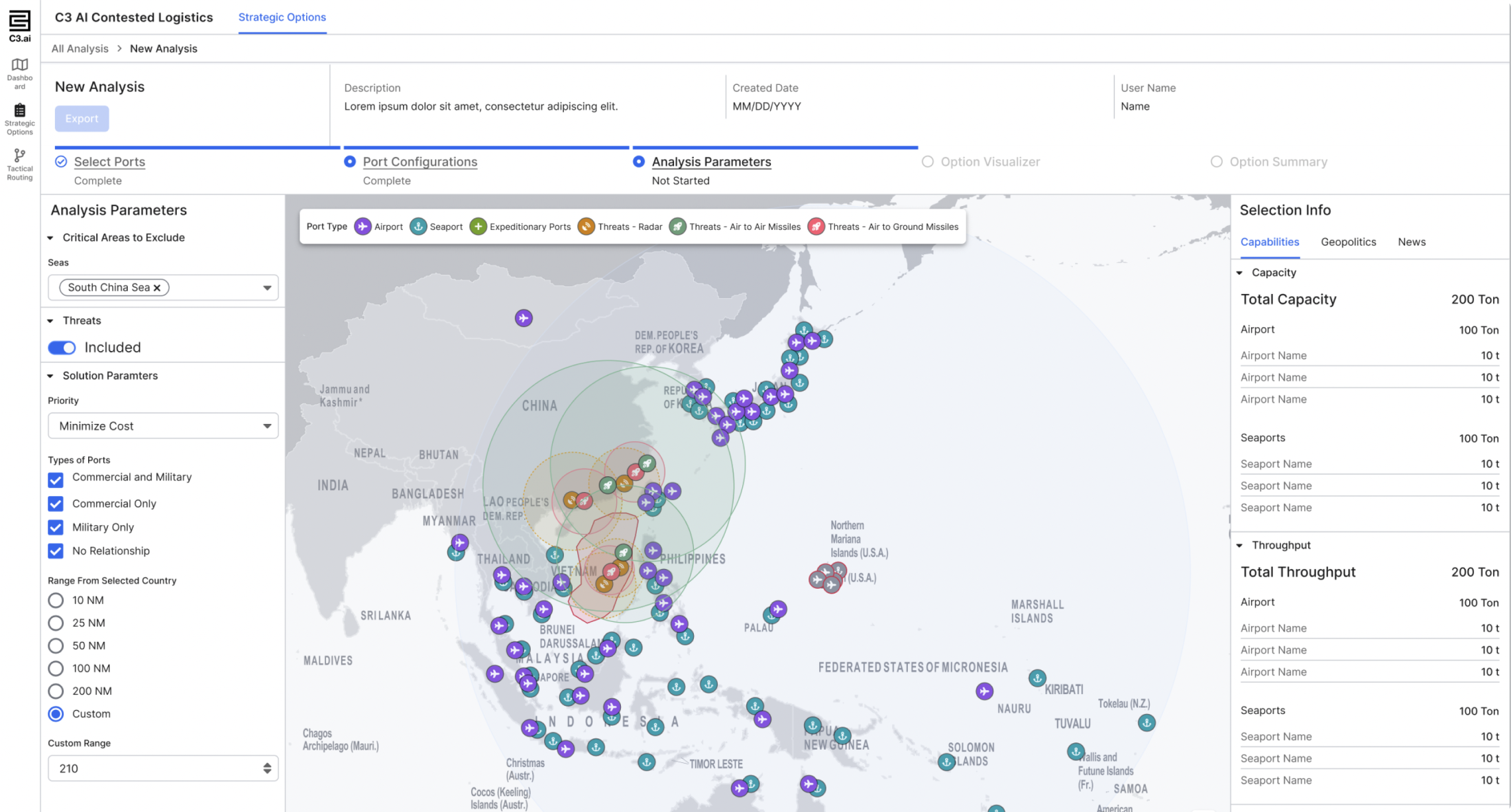Image resolution: width=1511 pixels, height=812 pixels.
Task: Collapse Critical Areas to Exclude section
Action: click(x=50, y=238)
